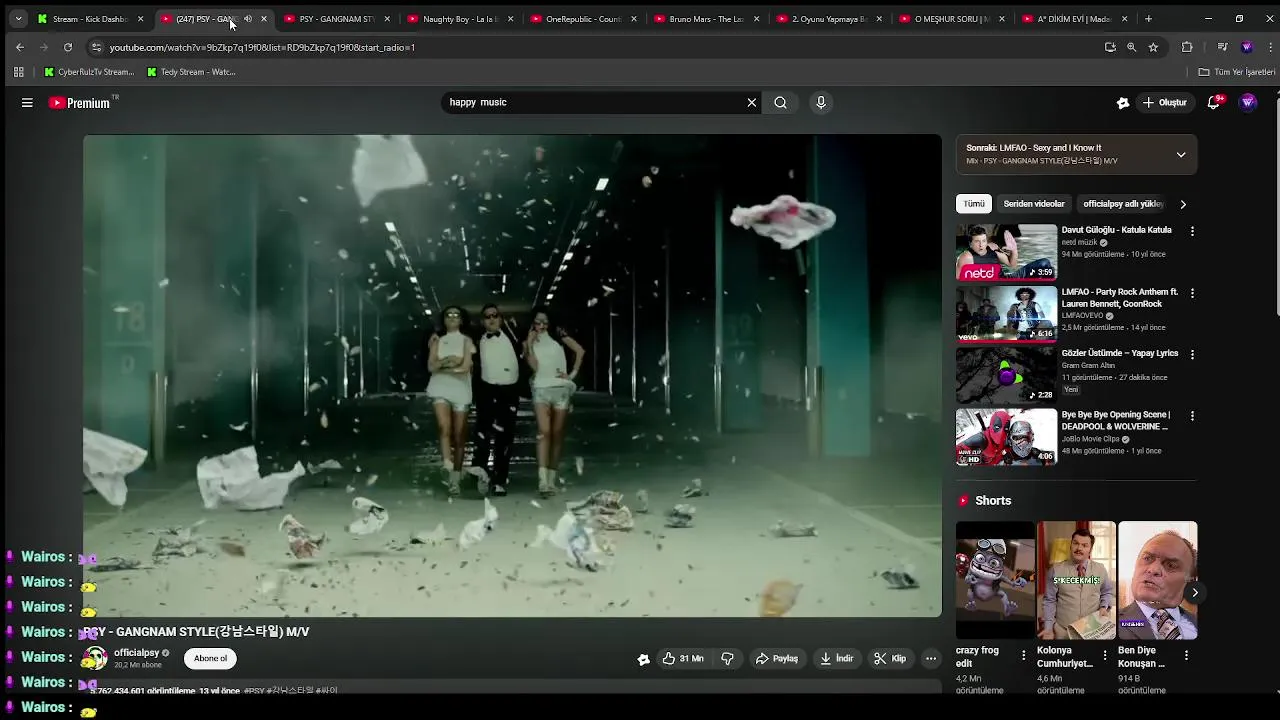The height and width of the screenshot is (720, 1280).
Task: Bookmark this page with star icon
Action: [x=1153, y=47]
